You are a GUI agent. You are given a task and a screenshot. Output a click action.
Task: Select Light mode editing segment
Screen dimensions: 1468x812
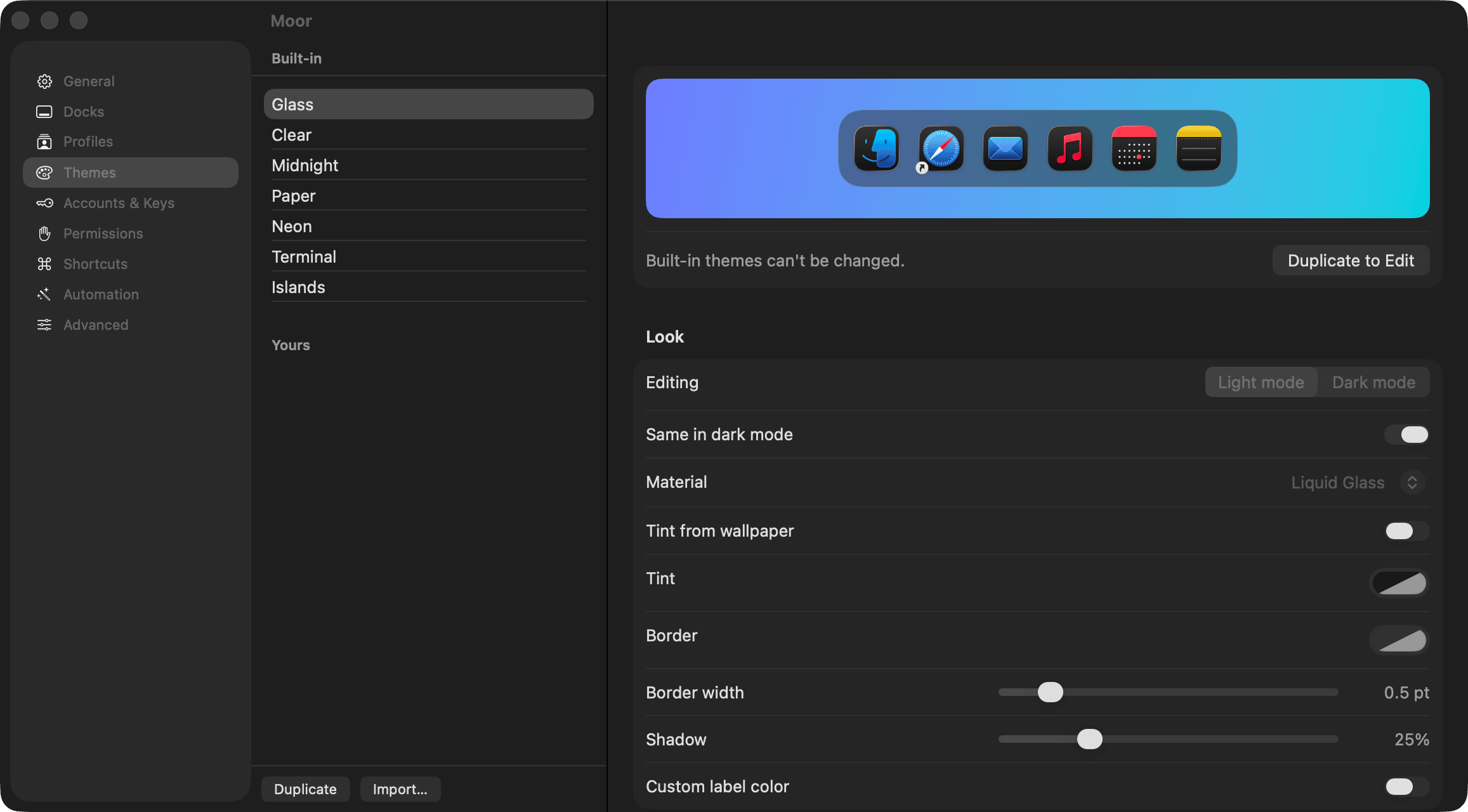1261,383
